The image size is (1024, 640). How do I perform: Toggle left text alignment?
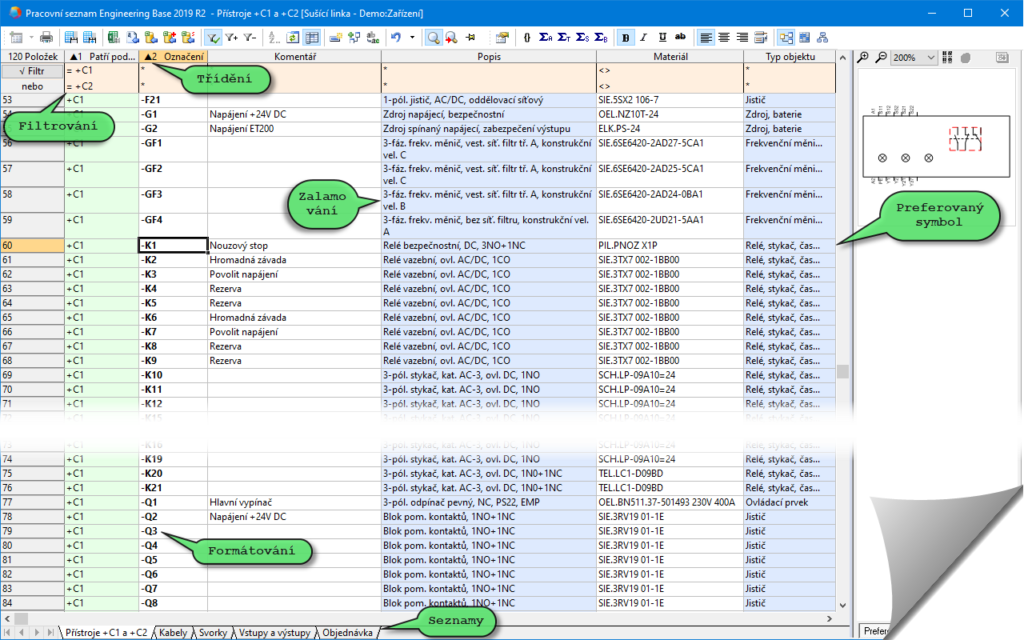[706, 37]
